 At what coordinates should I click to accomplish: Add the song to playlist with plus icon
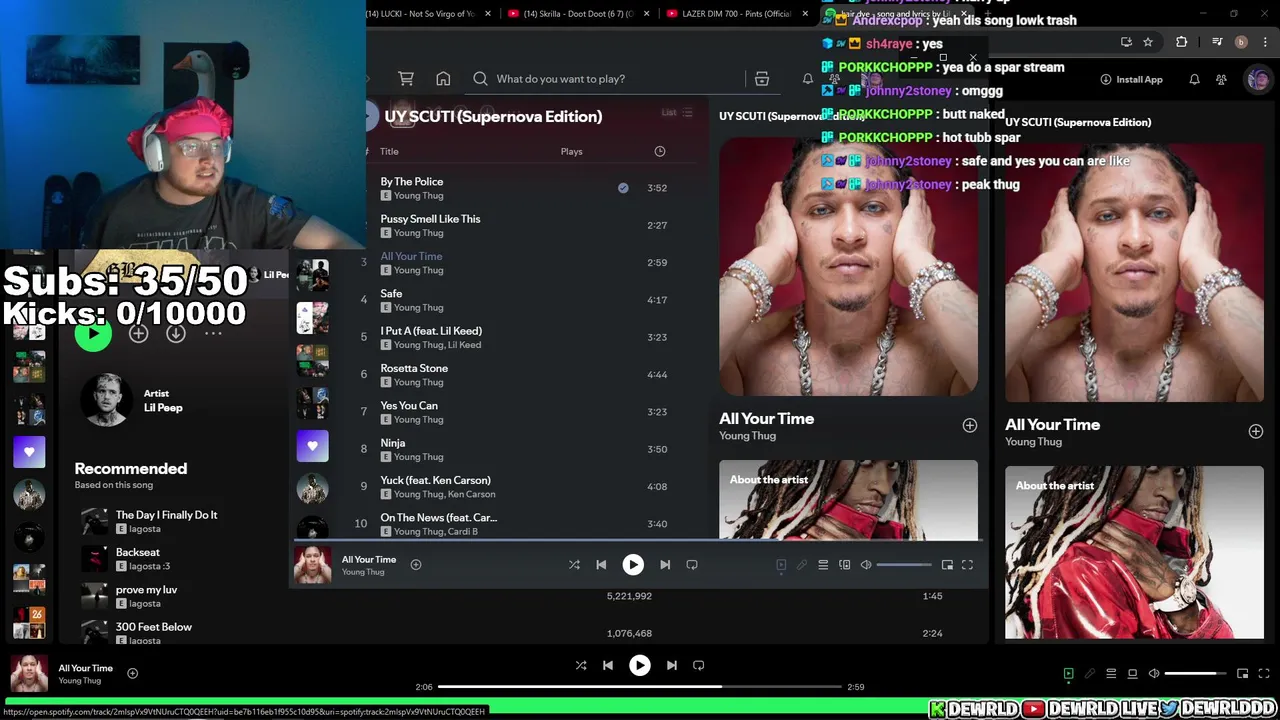click(x=138, y=334)
